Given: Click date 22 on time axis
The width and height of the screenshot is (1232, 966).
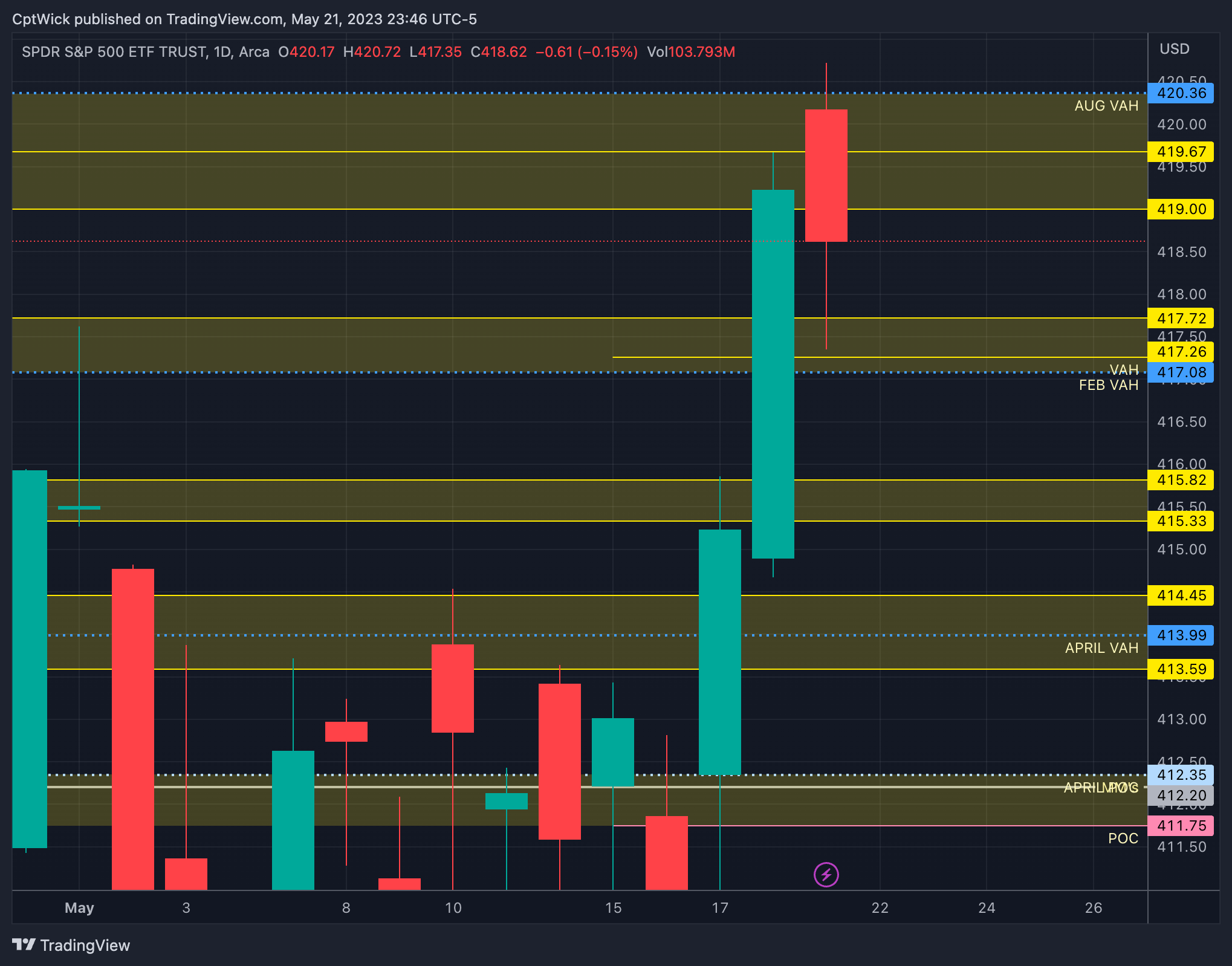Looking at the screenshot, I should pyautogui.click(x=880, y=908).
